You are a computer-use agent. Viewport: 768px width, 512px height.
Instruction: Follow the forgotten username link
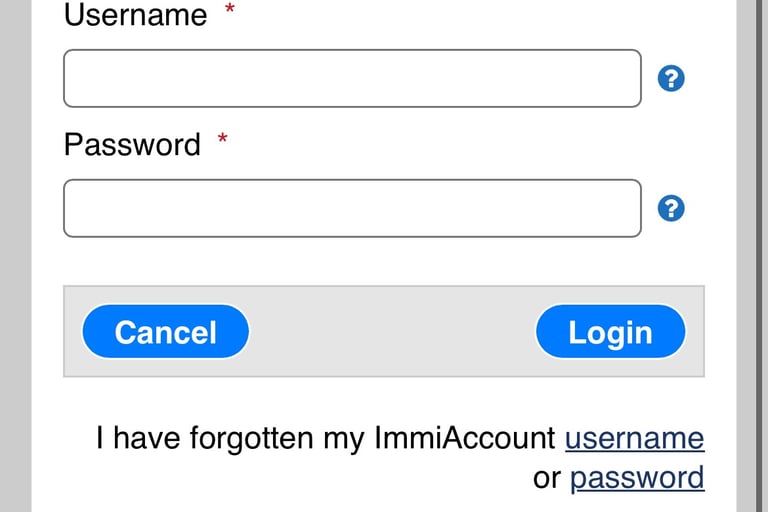click(x=634, y=438)
